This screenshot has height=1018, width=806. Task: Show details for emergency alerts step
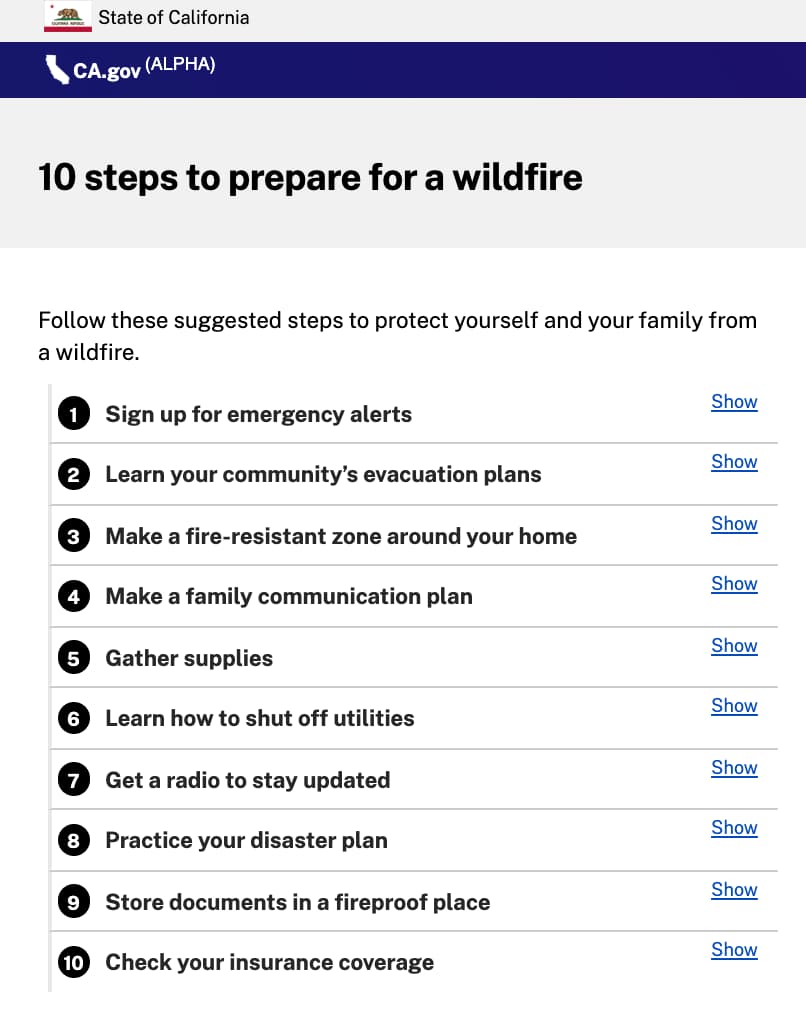(734, 402)
